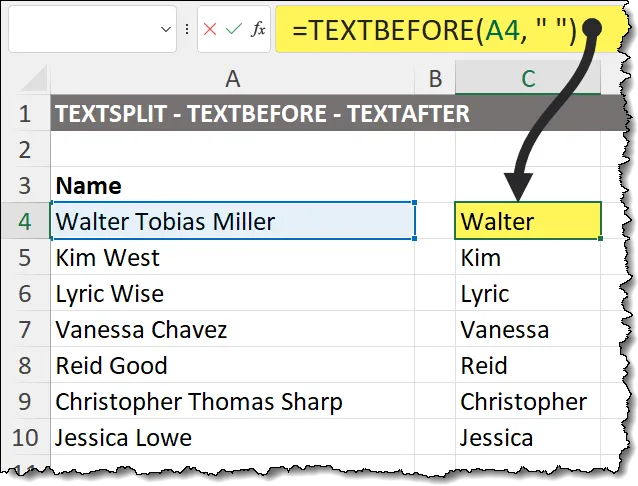Expand the Name Box dropdown arrow
The image size is (638, 486).
(x=167, y=30)
